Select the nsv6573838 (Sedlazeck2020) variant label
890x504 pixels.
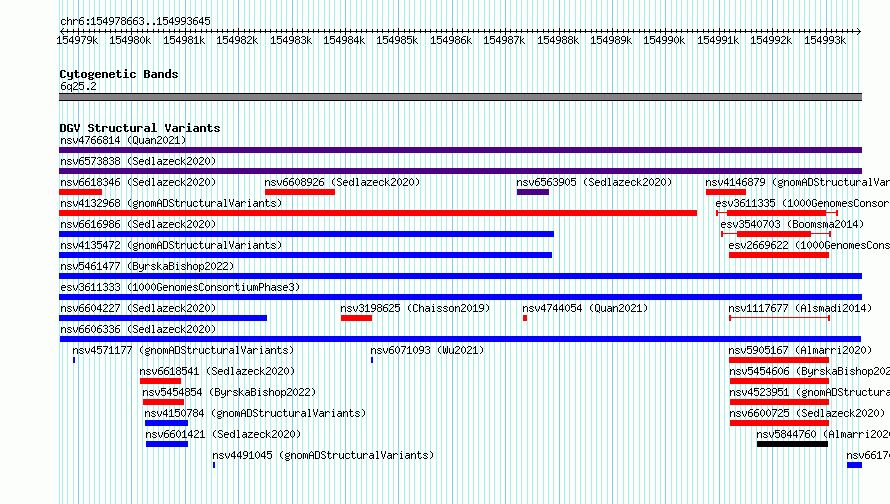point(138,161)
